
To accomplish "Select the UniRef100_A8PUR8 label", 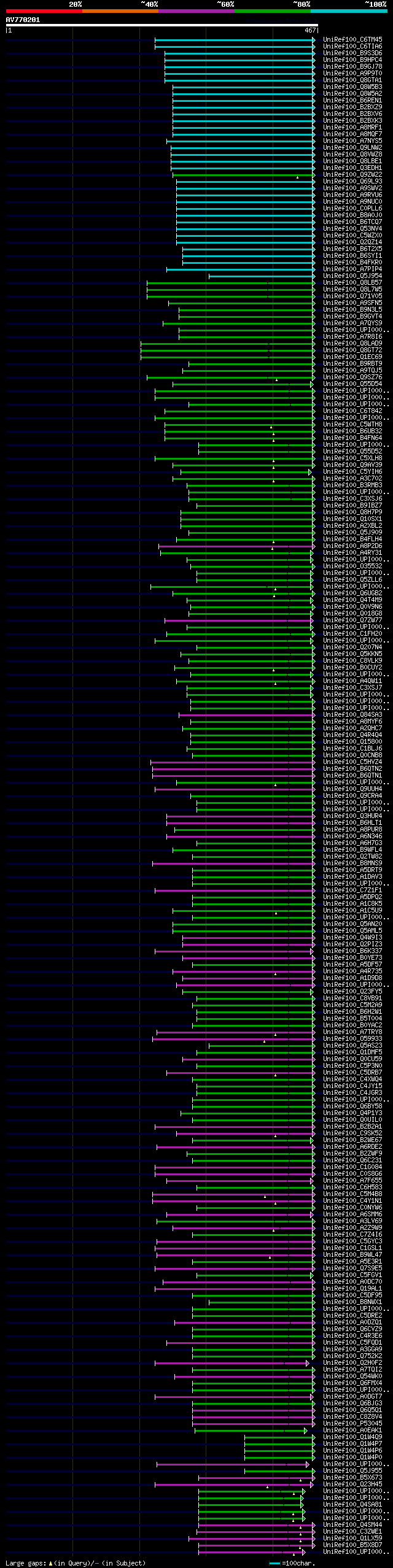I will pyautogui.click(x=352, y=830).
